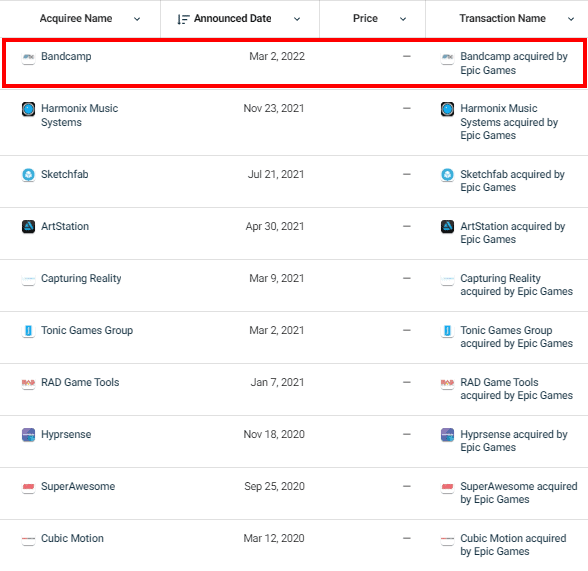Open the RAD Game Tools acquiree link
The height and width of the screenshot is (571, 588).
pyautogui.click(x=80, y=382)
